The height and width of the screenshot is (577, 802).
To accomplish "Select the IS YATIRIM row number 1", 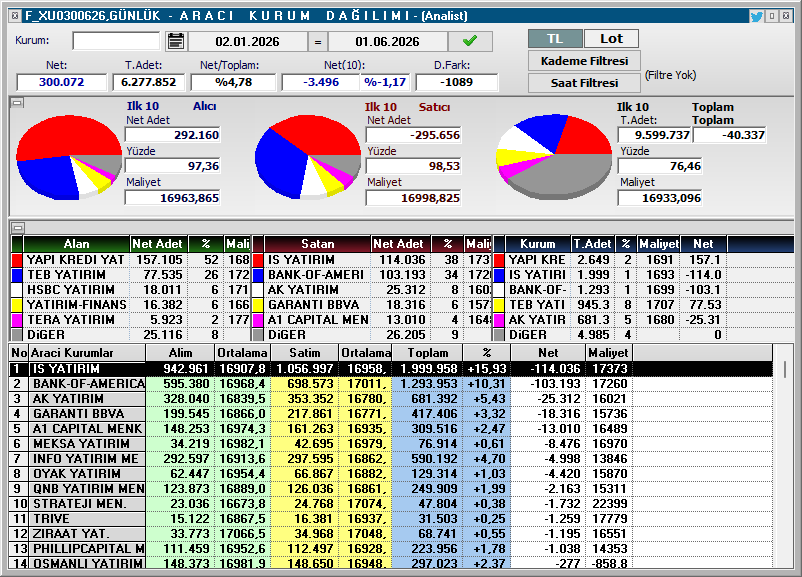I will (x=391, y=369).
